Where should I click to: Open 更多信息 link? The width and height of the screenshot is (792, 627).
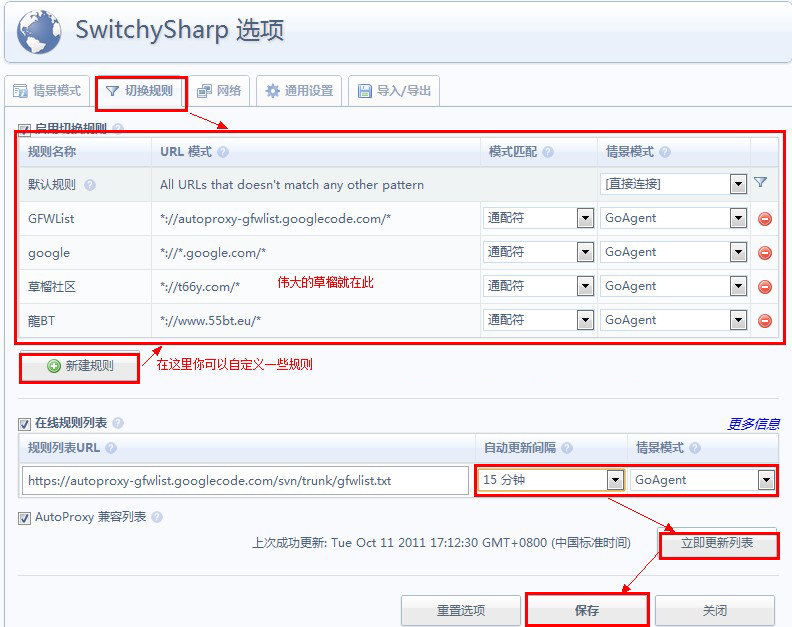(x=753, y=424)
